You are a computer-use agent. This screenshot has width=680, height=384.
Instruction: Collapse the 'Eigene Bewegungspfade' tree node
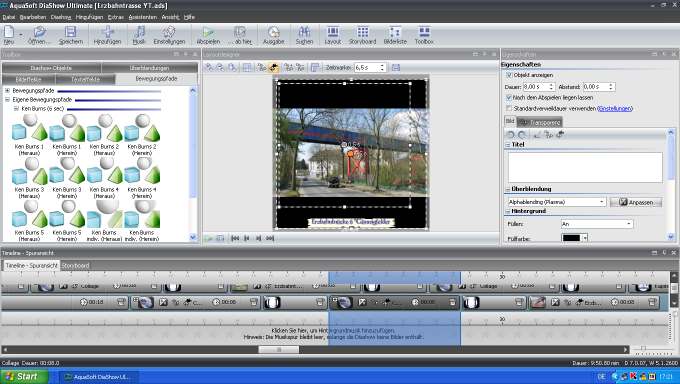coord(7,100)
